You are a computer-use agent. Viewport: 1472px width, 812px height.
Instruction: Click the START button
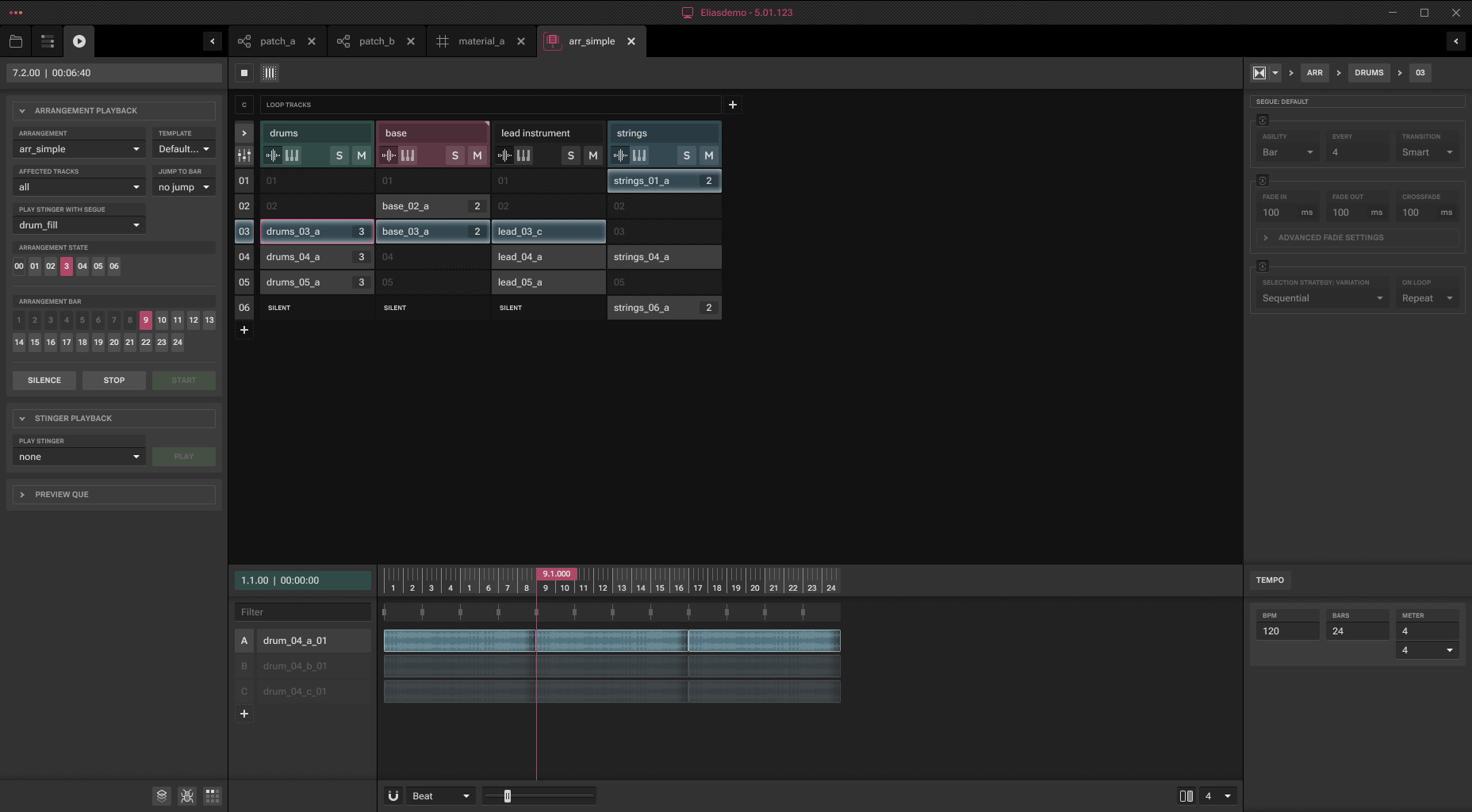(x=184, y=381)
